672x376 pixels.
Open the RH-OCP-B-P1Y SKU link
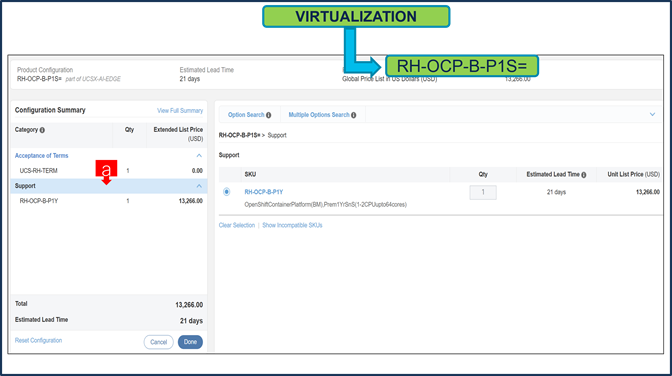264,192
